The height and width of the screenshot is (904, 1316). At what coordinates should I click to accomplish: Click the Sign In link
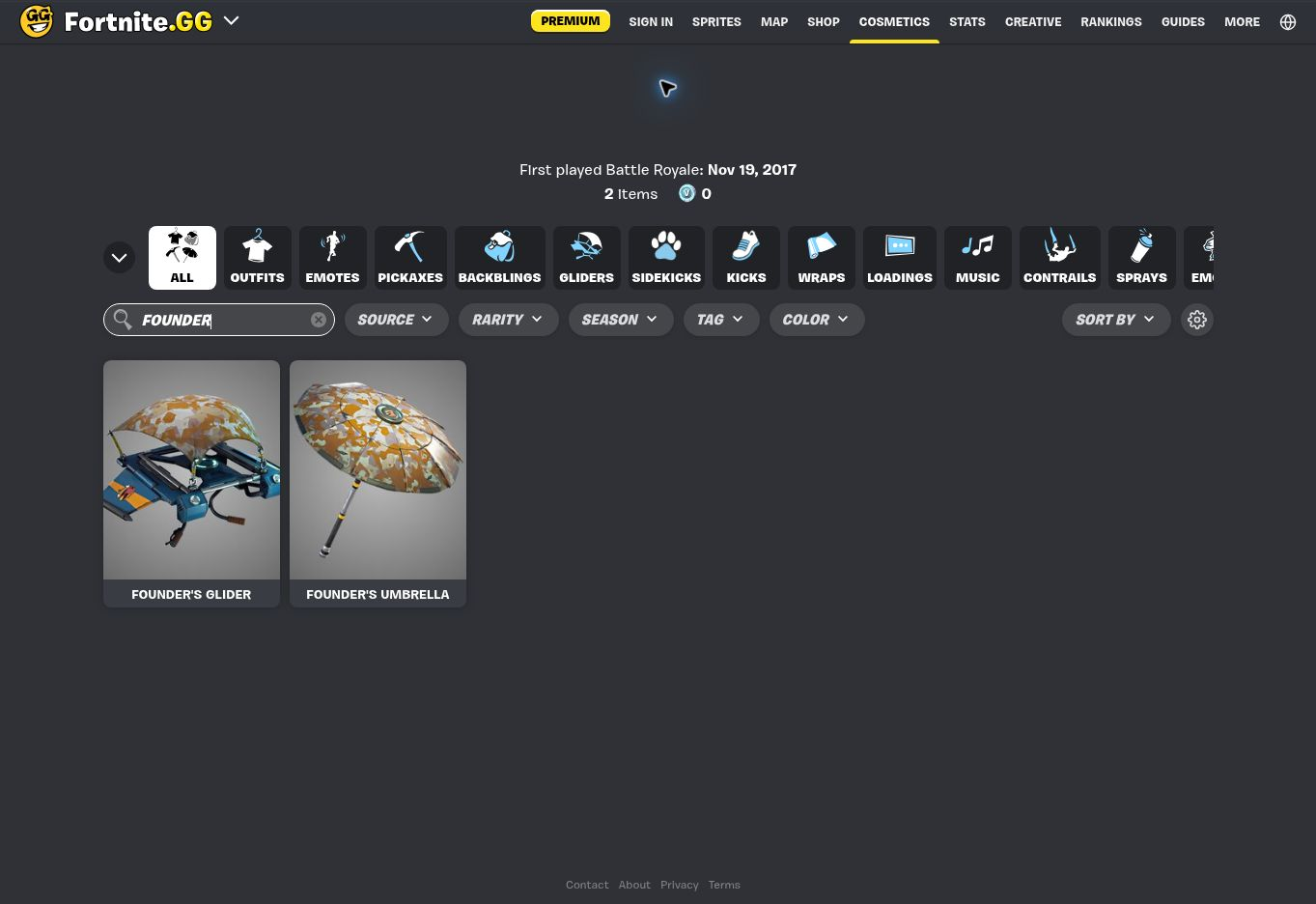click(x=651, y=22)
